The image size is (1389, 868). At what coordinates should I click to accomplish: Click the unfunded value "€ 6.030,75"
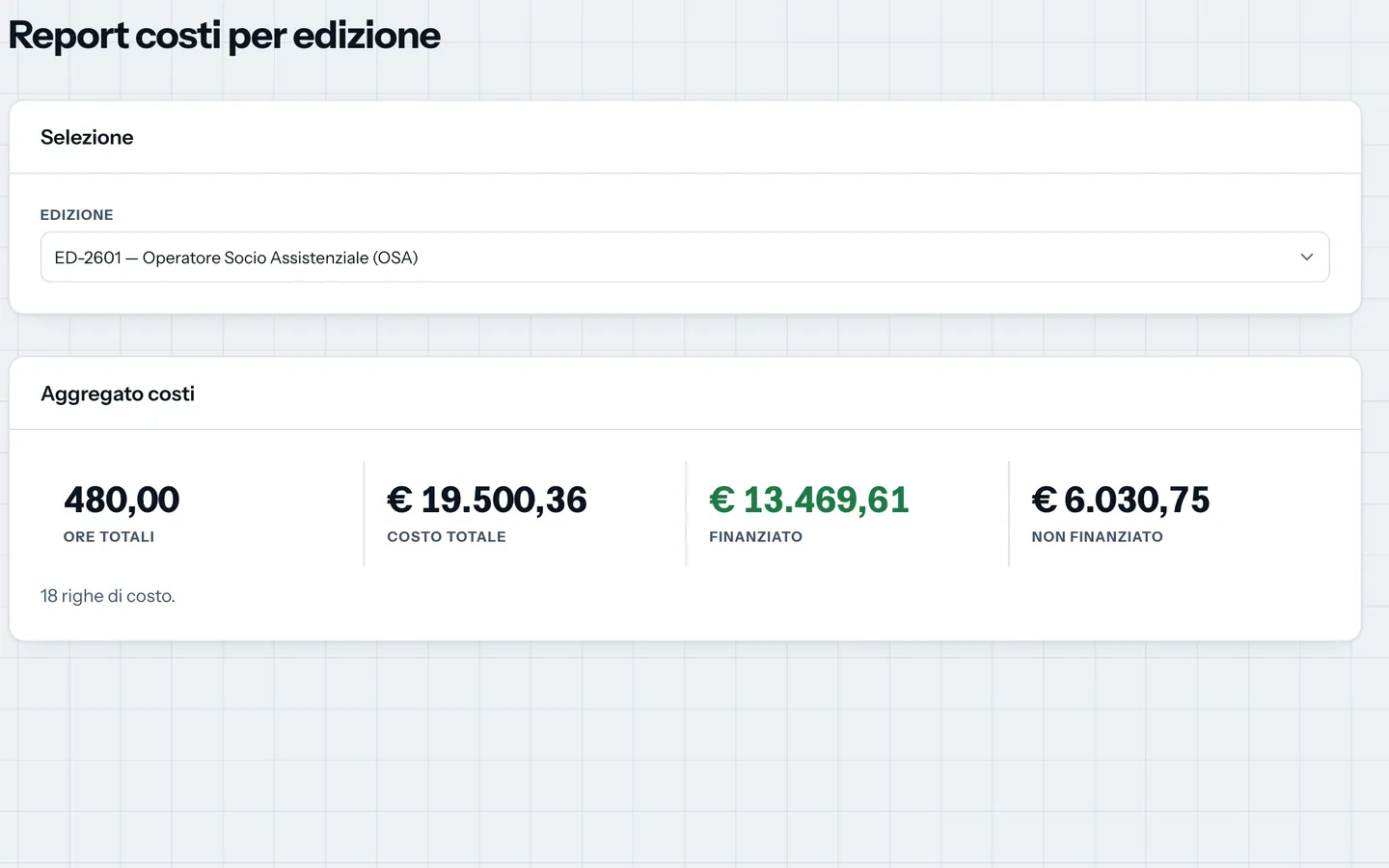1121,500
